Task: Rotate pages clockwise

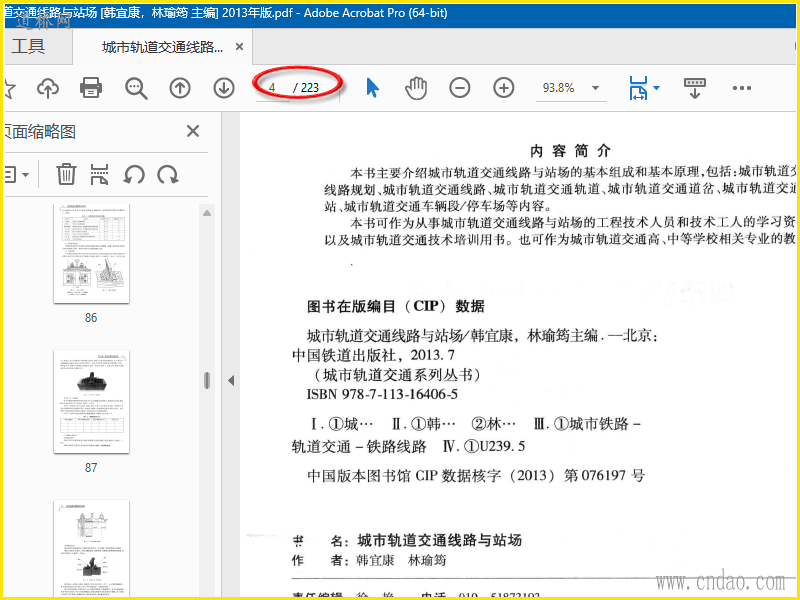Action: pyautogui.click(x=168, y=174)
